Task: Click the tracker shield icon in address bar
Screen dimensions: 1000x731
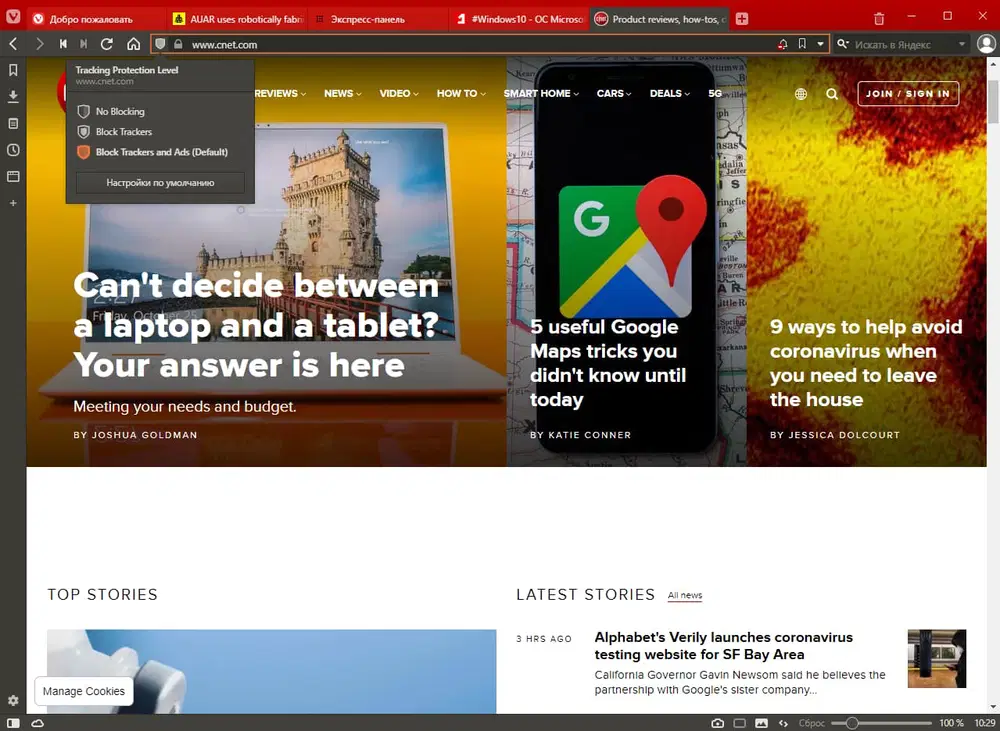Action: tap(161, 44)
